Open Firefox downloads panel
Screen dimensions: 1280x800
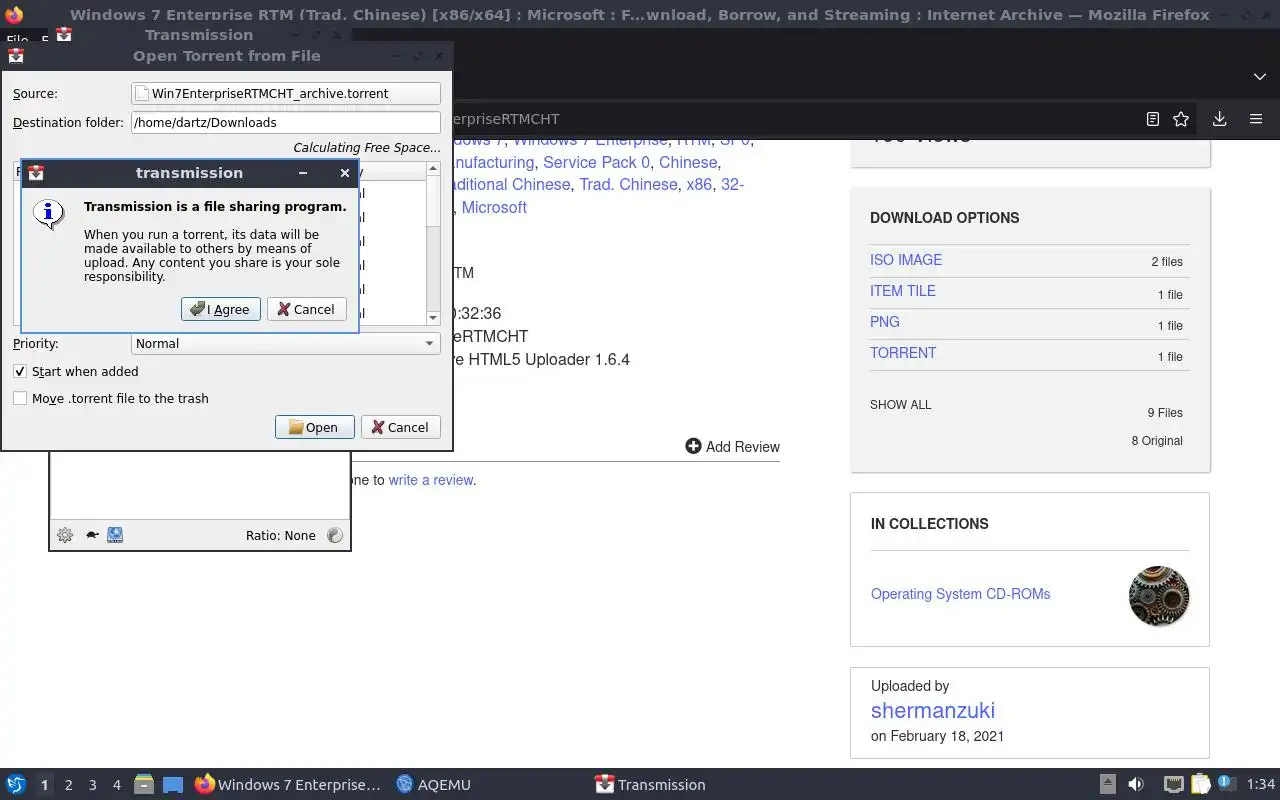(x=1219, y=119)
